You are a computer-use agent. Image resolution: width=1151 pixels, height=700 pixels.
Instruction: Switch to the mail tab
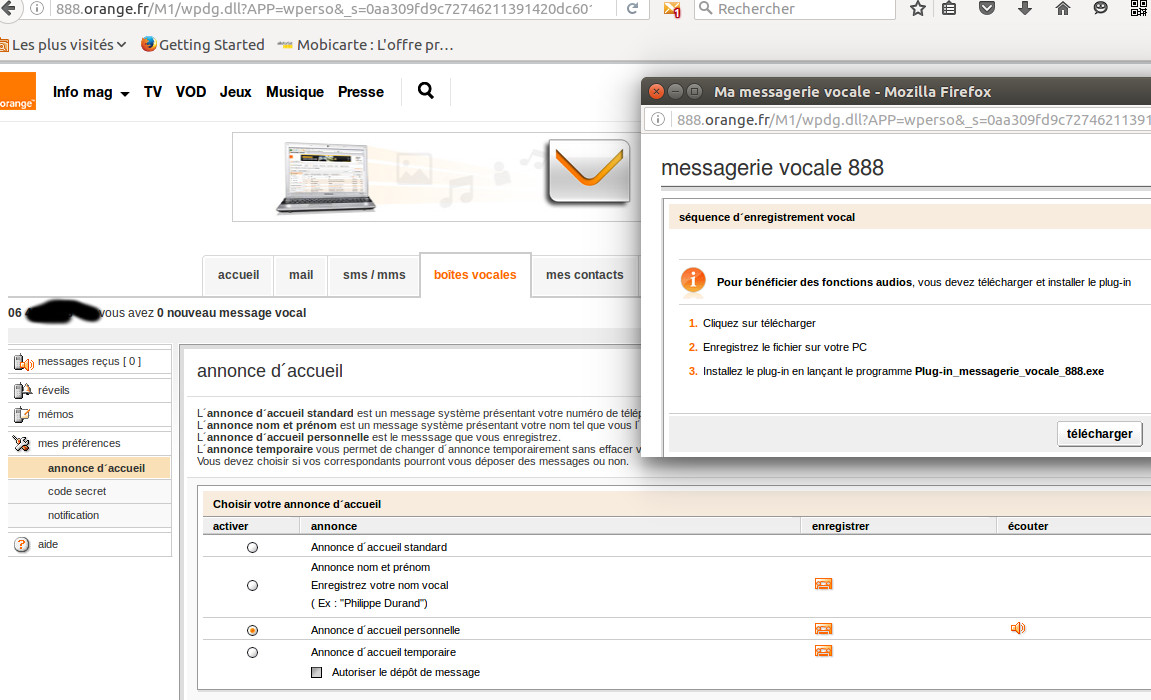point(301,275)
